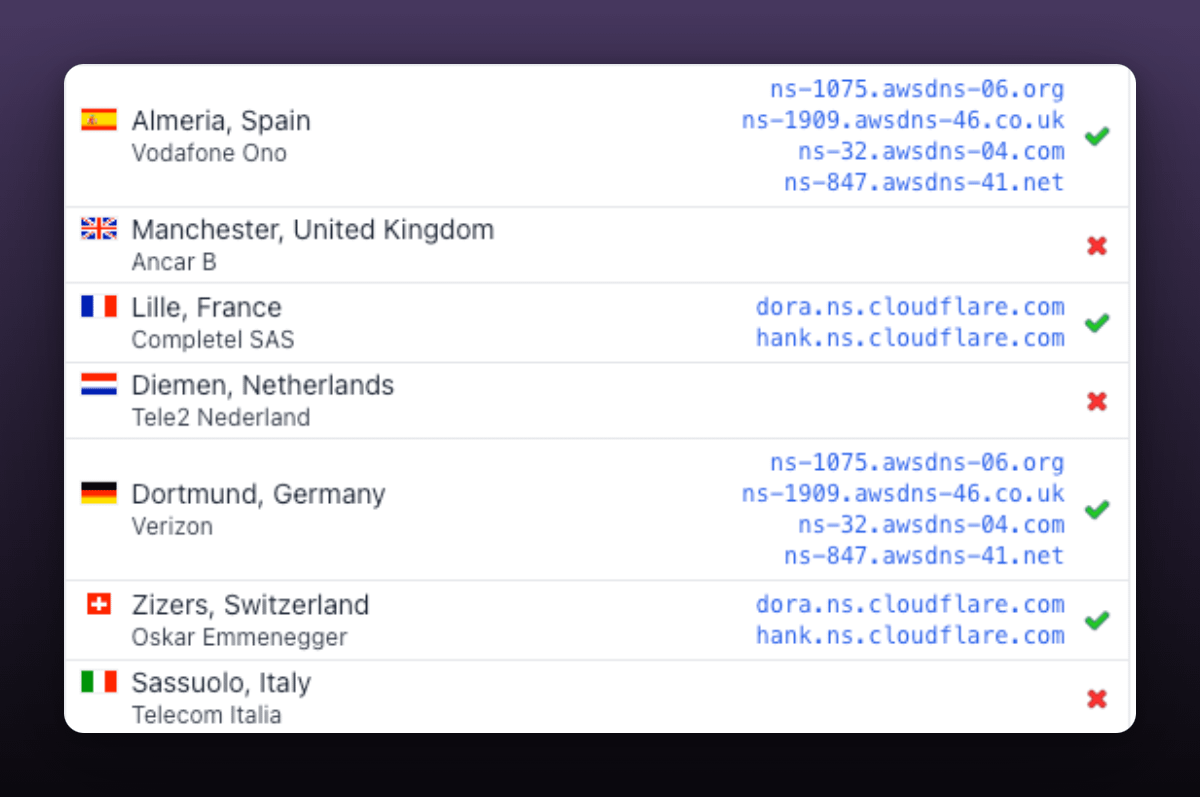Image resolution: width=1200 pixels, height=797 pixels.
Task: Click the United Kingdom flag icon
Action: coord(99,229)
